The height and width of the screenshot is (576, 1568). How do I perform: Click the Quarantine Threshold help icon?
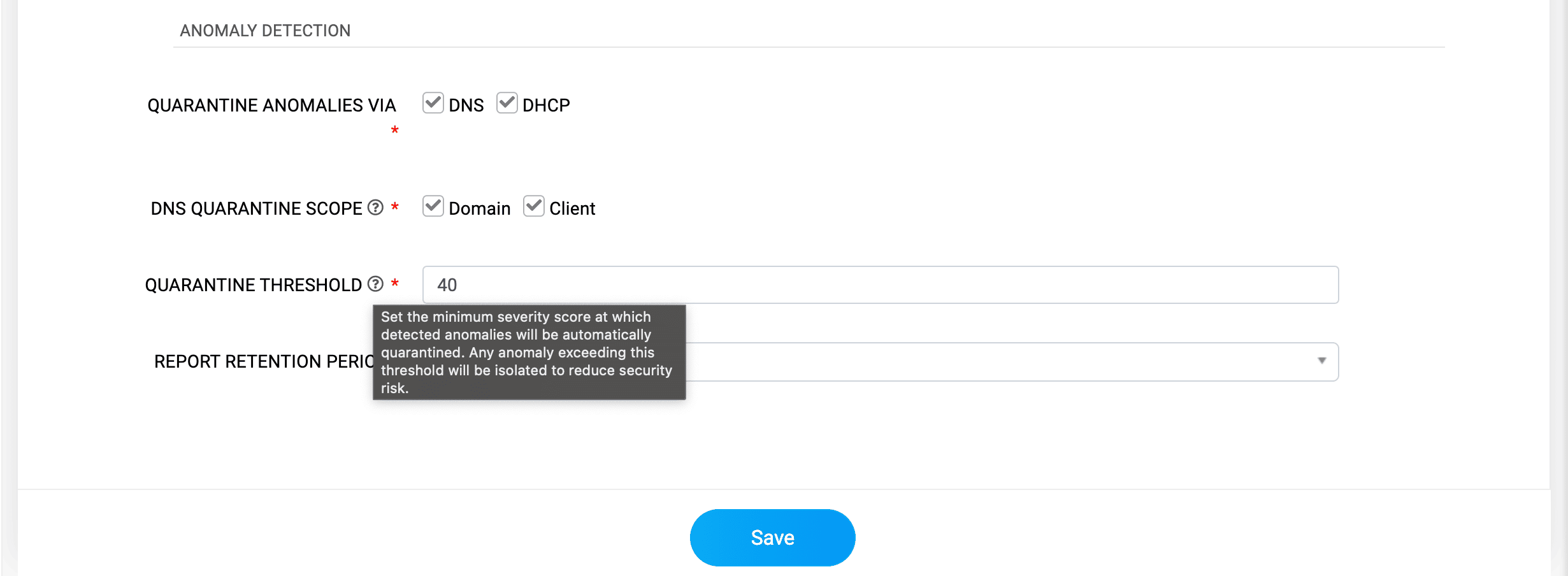(375, 284)
